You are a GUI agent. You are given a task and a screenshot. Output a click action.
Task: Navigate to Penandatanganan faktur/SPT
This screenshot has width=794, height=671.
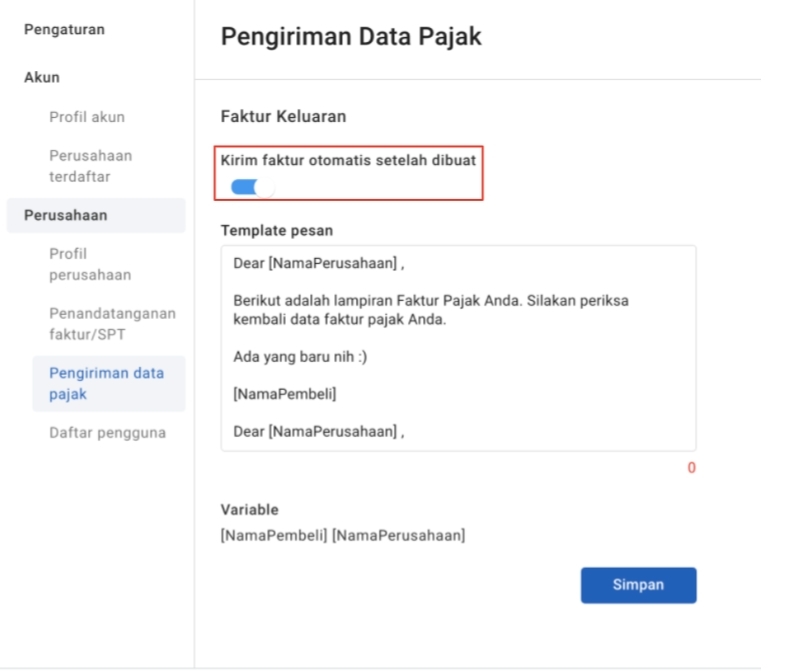coord(112,323)
